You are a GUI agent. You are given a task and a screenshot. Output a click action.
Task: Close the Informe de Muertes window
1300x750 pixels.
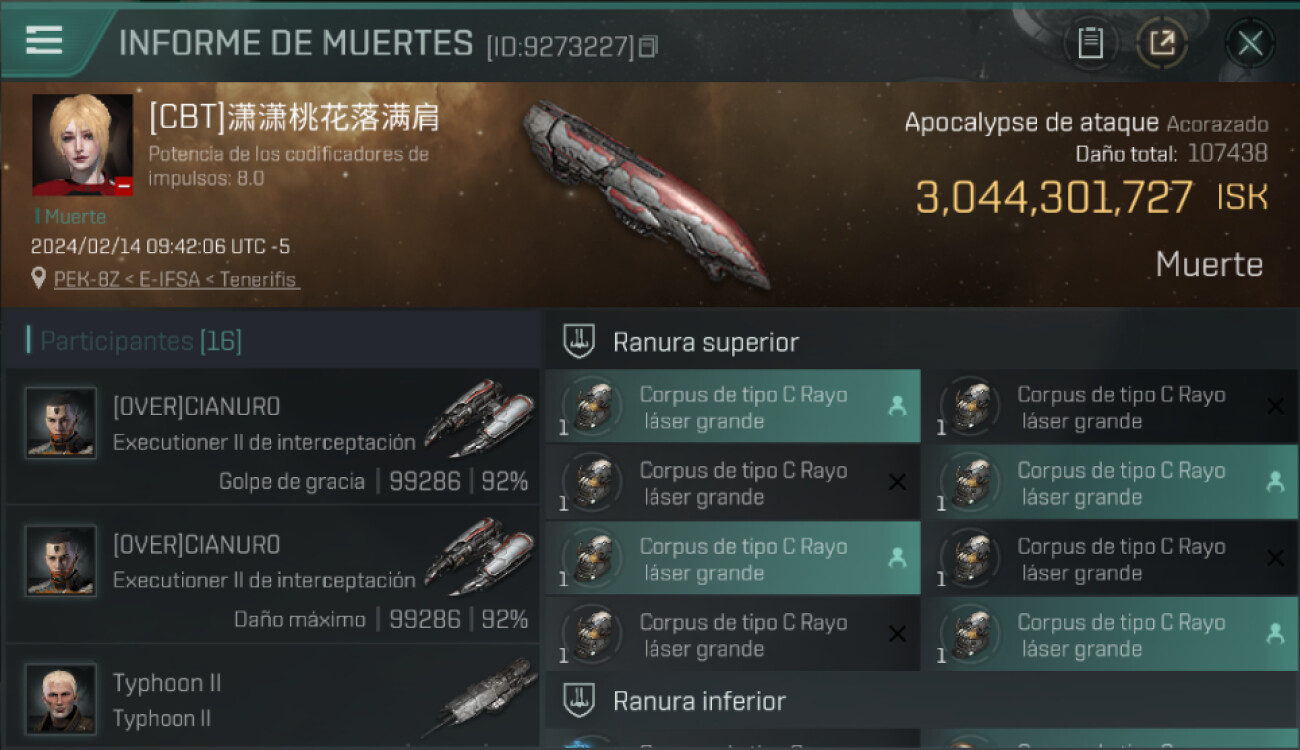tap(1250, 43)
